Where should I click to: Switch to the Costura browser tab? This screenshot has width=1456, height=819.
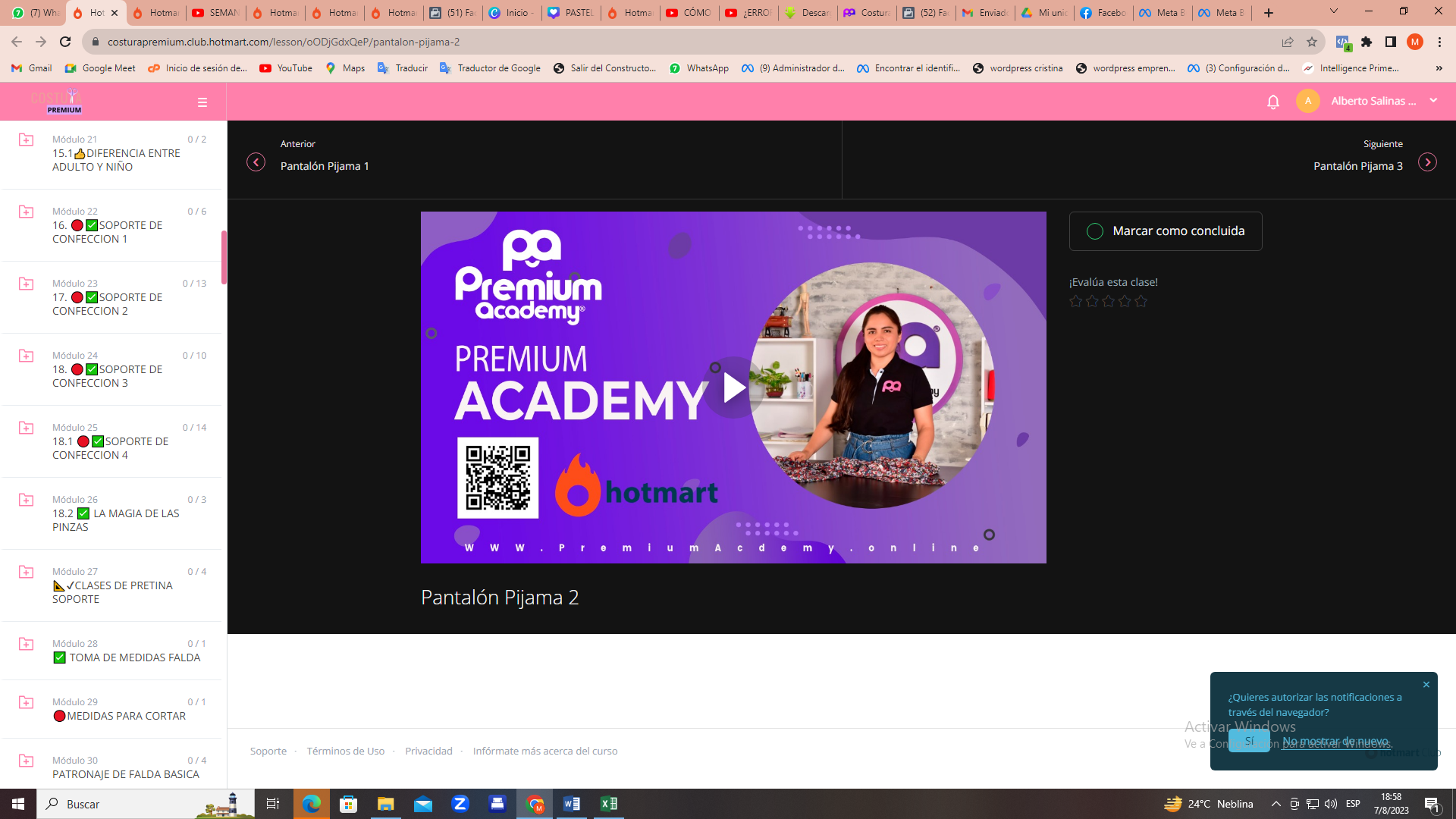tap(867, 13)
